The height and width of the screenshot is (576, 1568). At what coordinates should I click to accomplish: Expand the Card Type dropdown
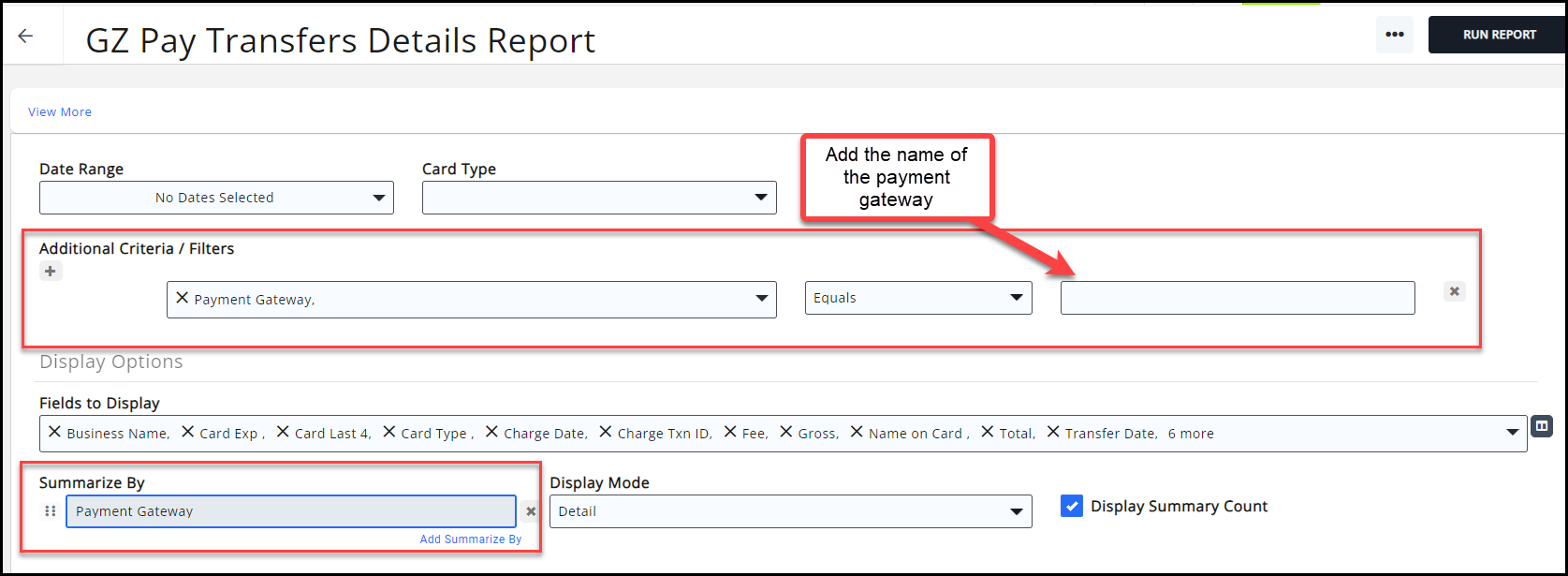coord(599,198)
